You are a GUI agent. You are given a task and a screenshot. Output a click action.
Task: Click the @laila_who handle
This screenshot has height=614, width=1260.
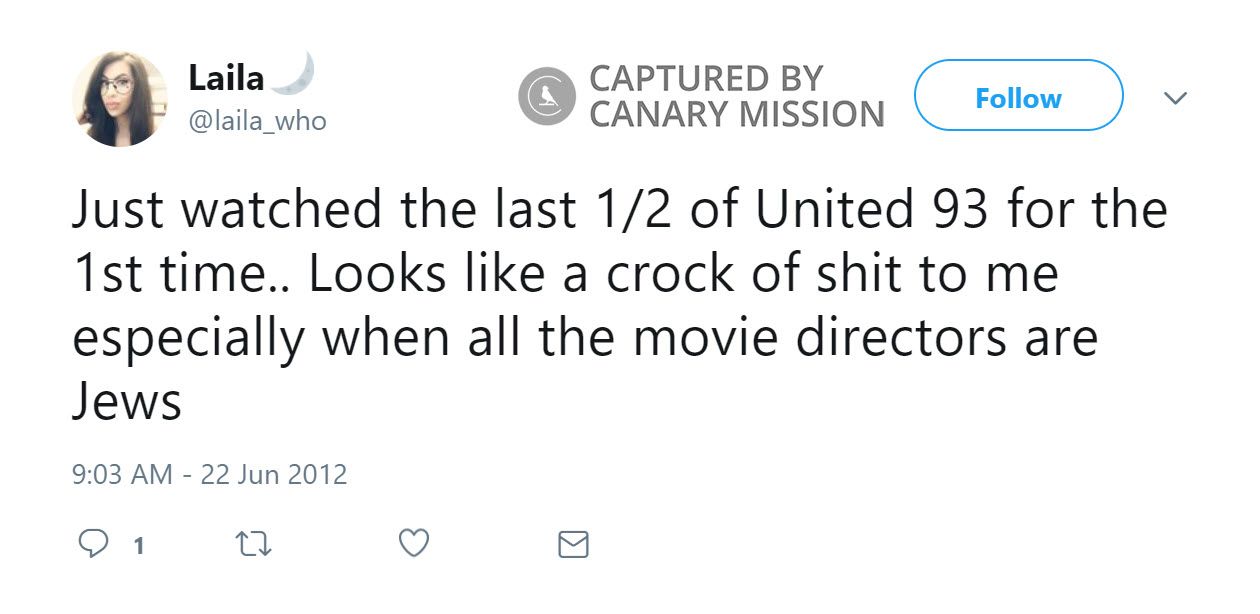(x=257, y=121)
